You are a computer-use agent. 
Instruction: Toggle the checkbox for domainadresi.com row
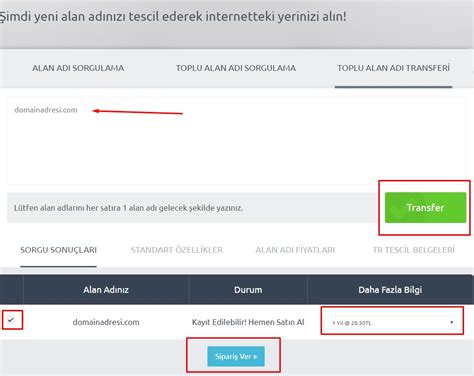click(x=11, y=320)
